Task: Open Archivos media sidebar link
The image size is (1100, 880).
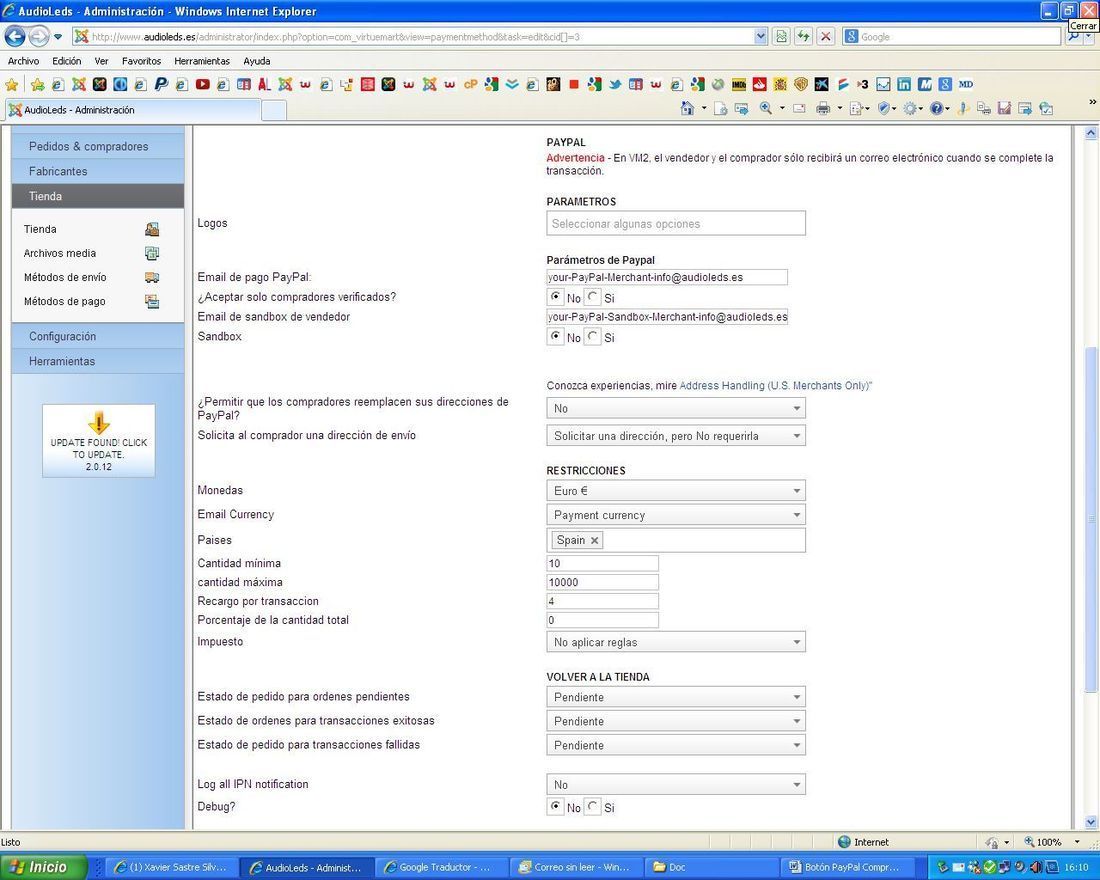Action: (x=60, y=253)
